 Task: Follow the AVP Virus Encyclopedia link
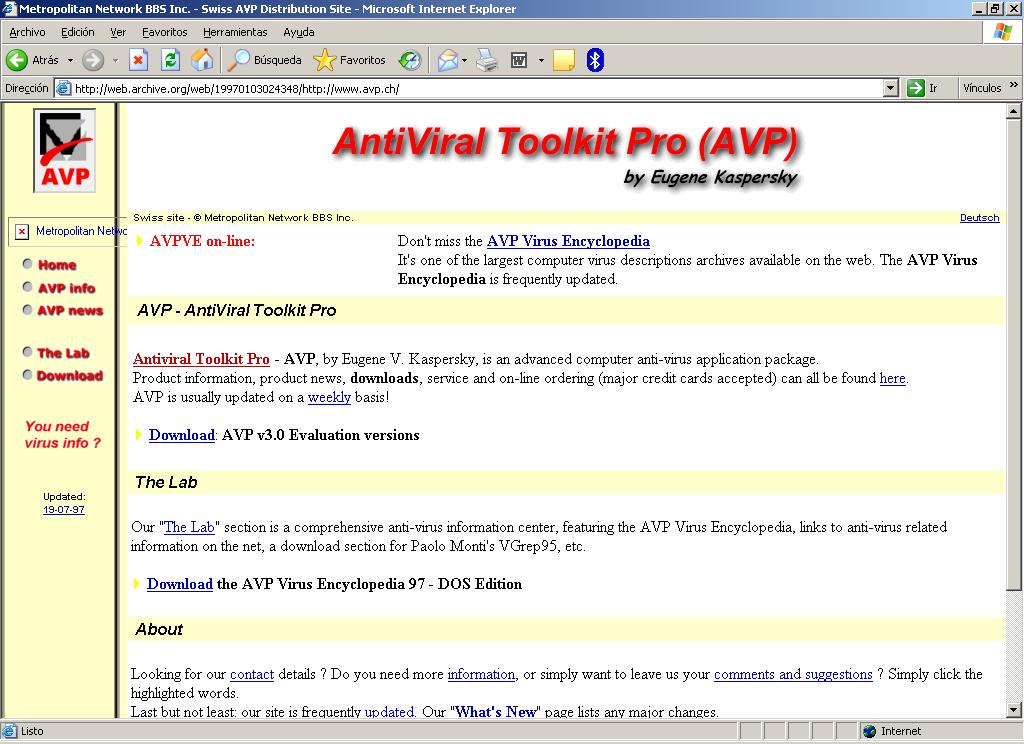click(x=568, y=241)
